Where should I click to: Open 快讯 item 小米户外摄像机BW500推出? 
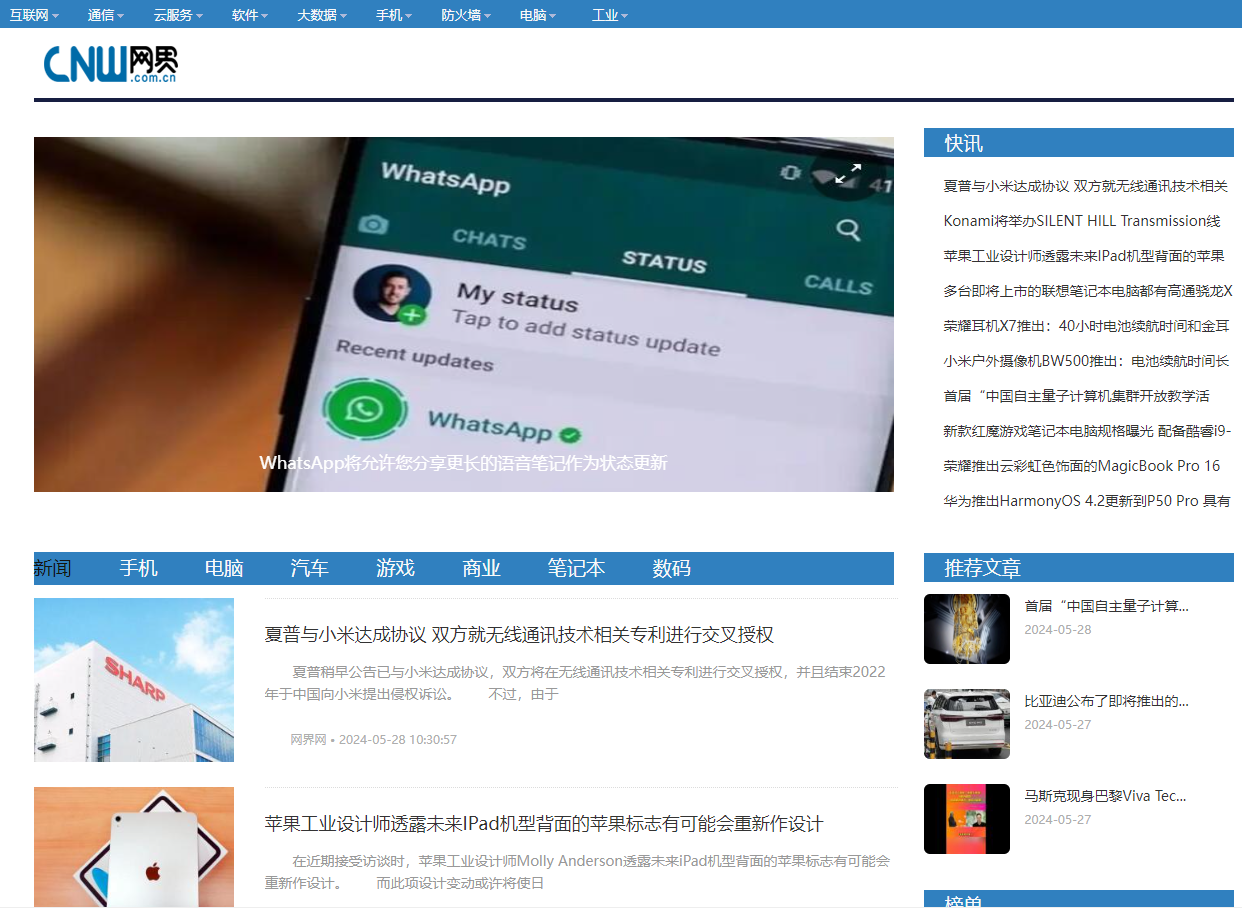pyautogui.click(x=1087, y=361)
